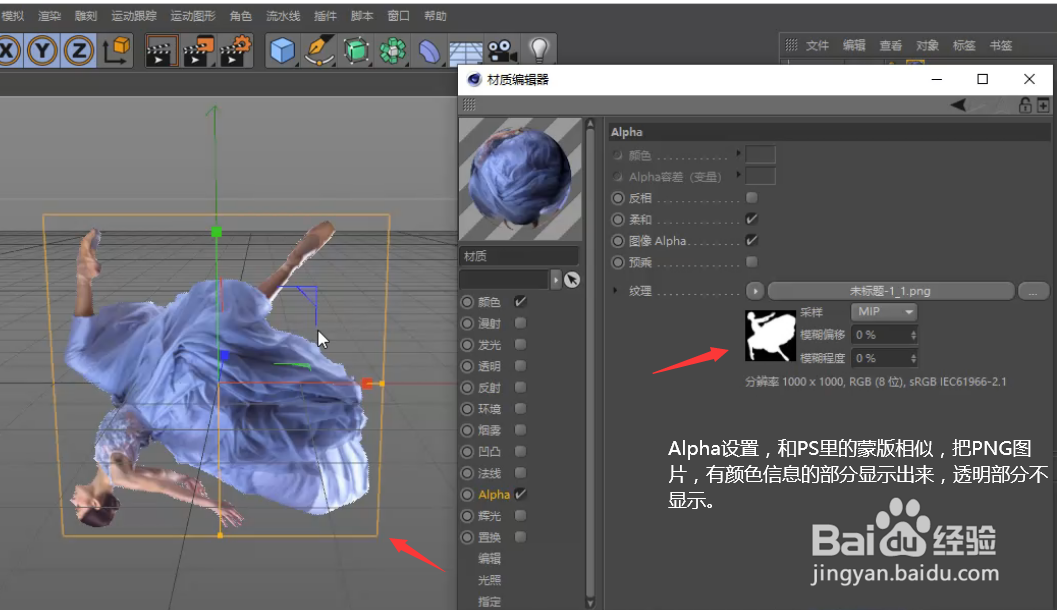Viewport: 1057px width, 610px height.
Task: Enable the 透明 channel checkbox
Action: coord(520,365)
